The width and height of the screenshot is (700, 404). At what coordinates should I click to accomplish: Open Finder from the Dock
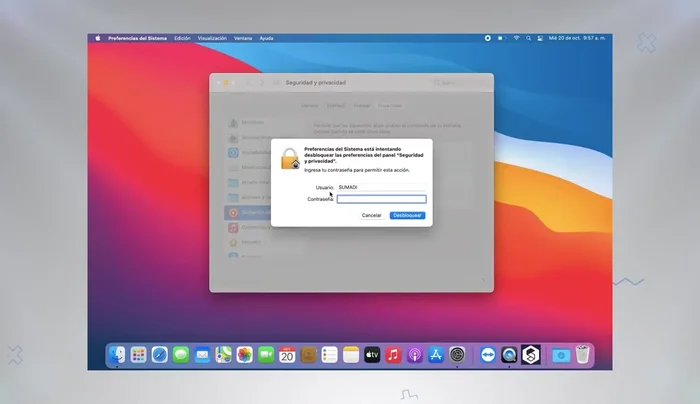tap(117, 354)
